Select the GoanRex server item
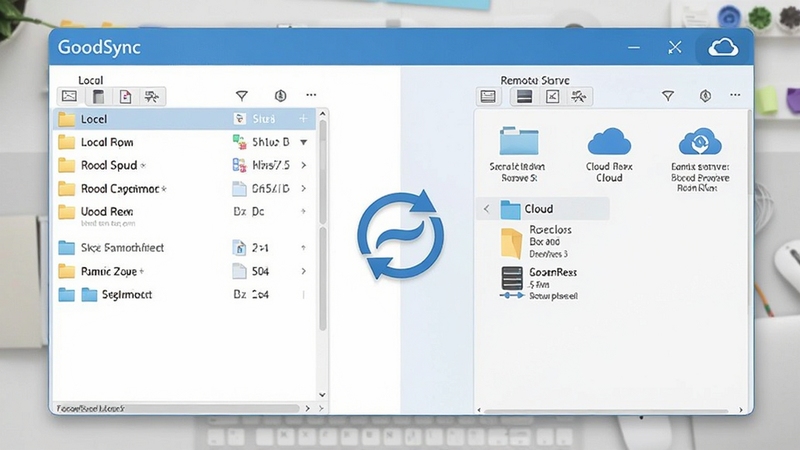Screen dimensions: 800x450 pyautogui.click(x=539, y=283)
